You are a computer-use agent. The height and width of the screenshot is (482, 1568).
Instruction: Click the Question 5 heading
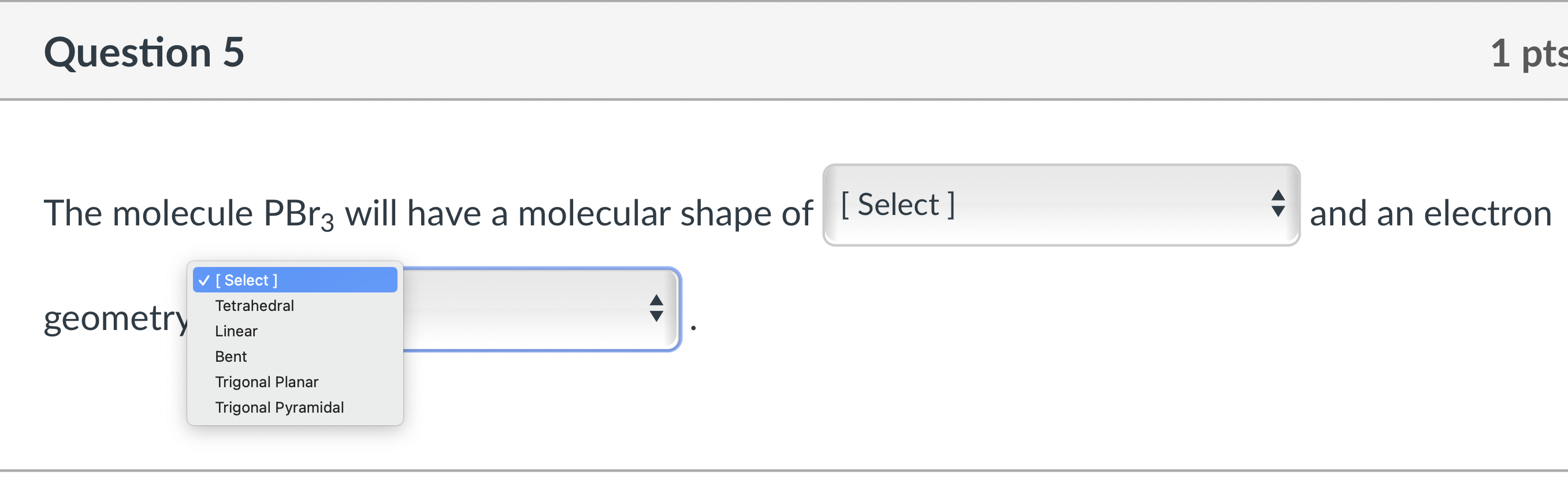click(145, 52)
